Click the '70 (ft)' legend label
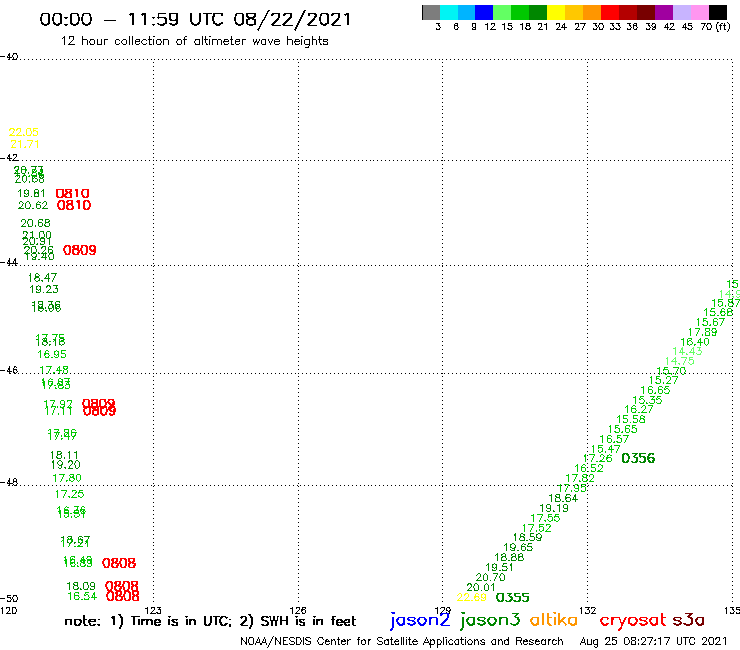Screen dimensions: 740x650 pyautogui.click(x=715, y=27)
